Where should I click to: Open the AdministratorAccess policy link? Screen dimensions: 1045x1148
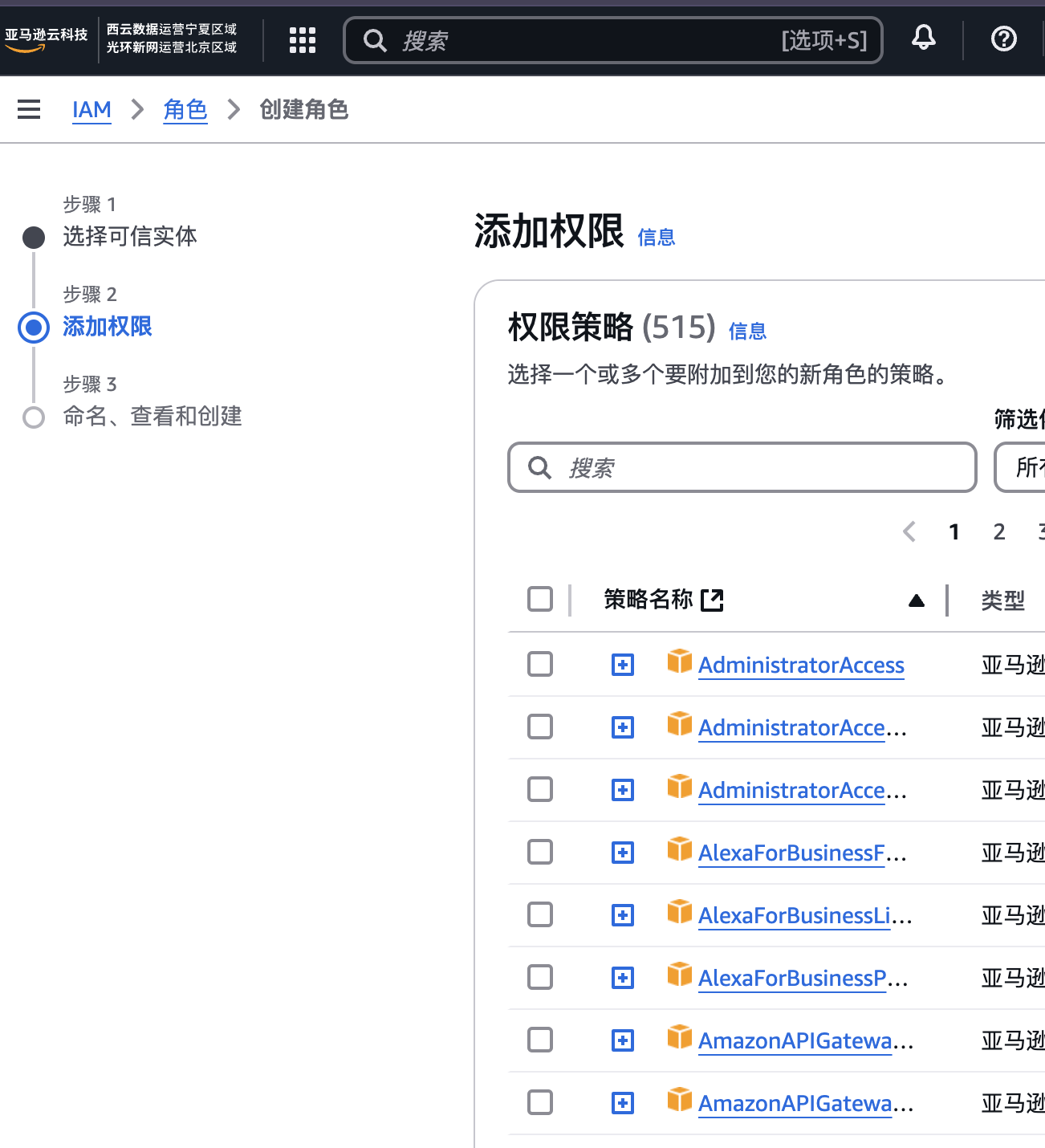(x=801, y=665)
